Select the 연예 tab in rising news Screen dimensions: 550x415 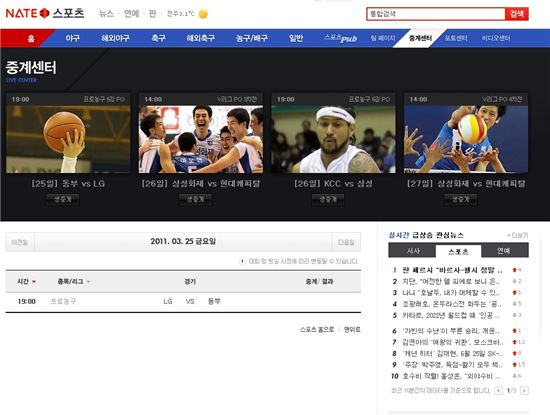tap(504, 251)
